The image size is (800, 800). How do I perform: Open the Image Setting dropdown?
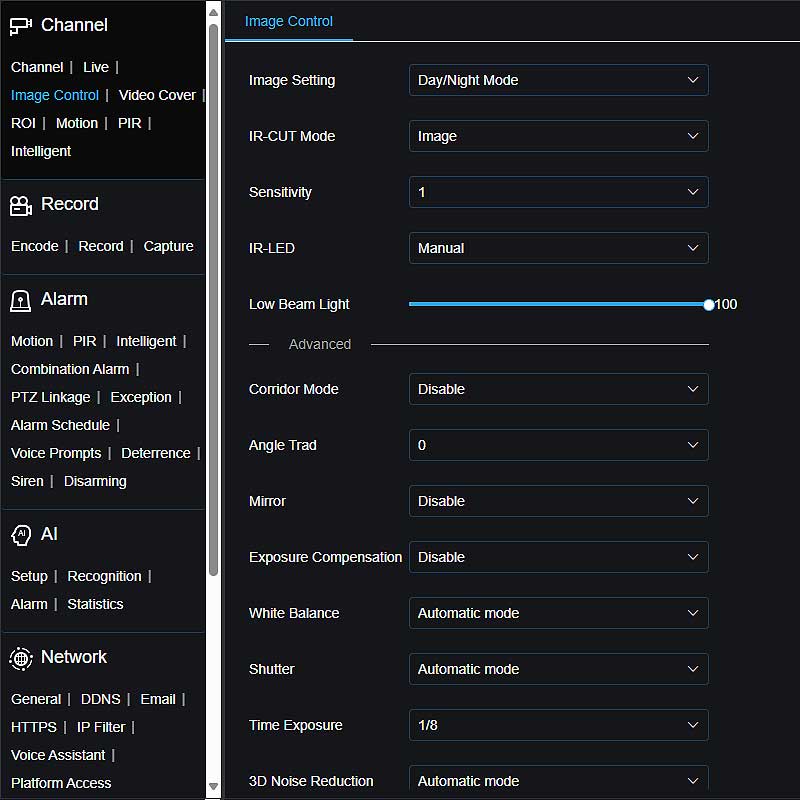pyautogui.click(x=558, y=80)
